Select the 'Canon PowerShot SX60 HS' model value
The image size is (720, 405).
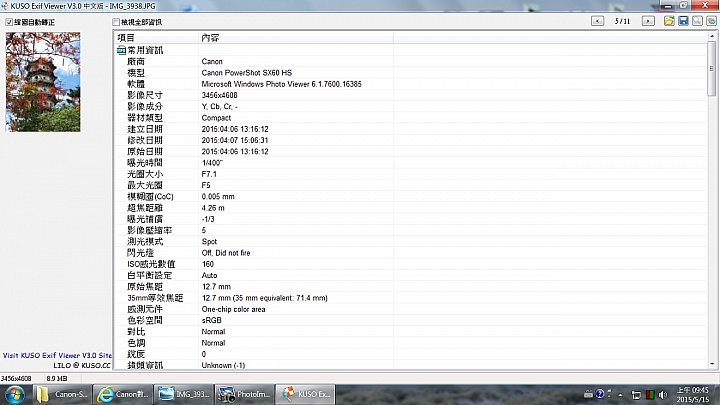[247, 73]
